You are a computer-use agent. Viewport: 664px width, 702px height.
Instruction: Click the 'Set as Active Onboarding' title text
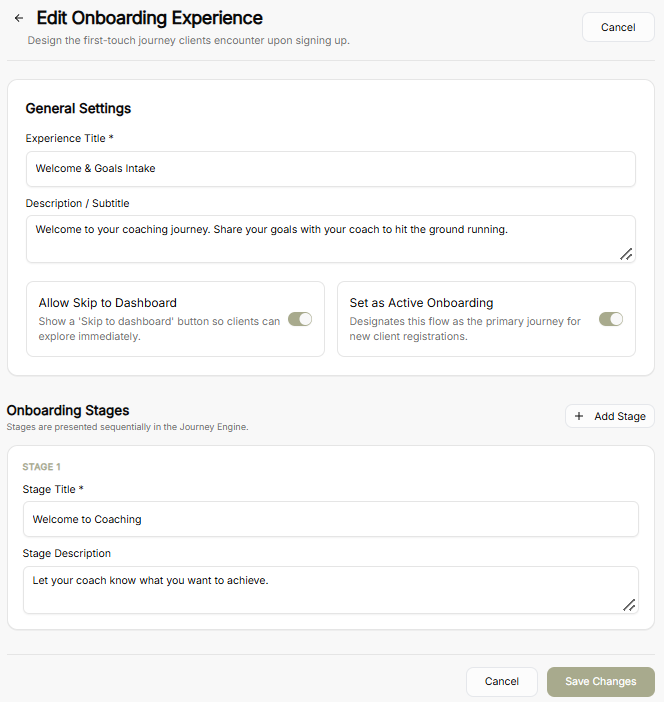click(421, 303)
